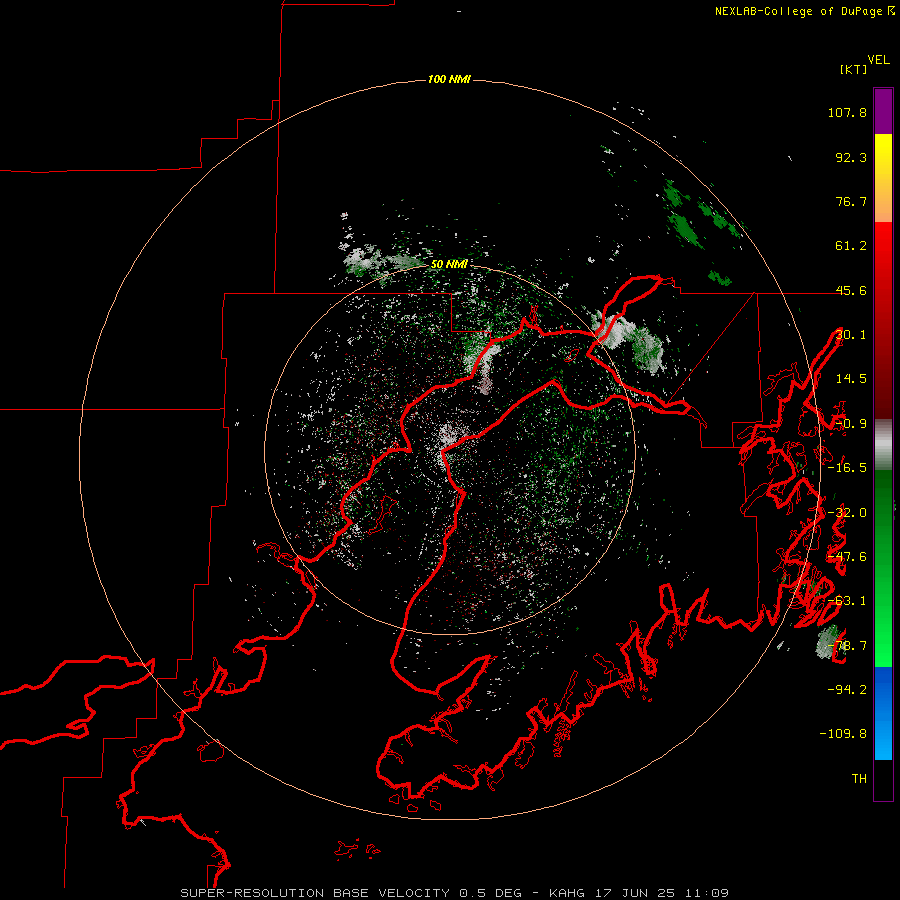Pick the red segment of the velocity color bar
This screenshot has height=900, width=900.
(x=883, y=320)
